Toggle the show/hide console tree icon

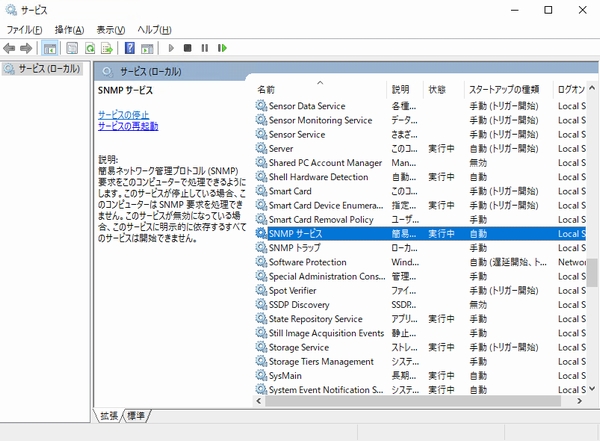click(50, 48)
